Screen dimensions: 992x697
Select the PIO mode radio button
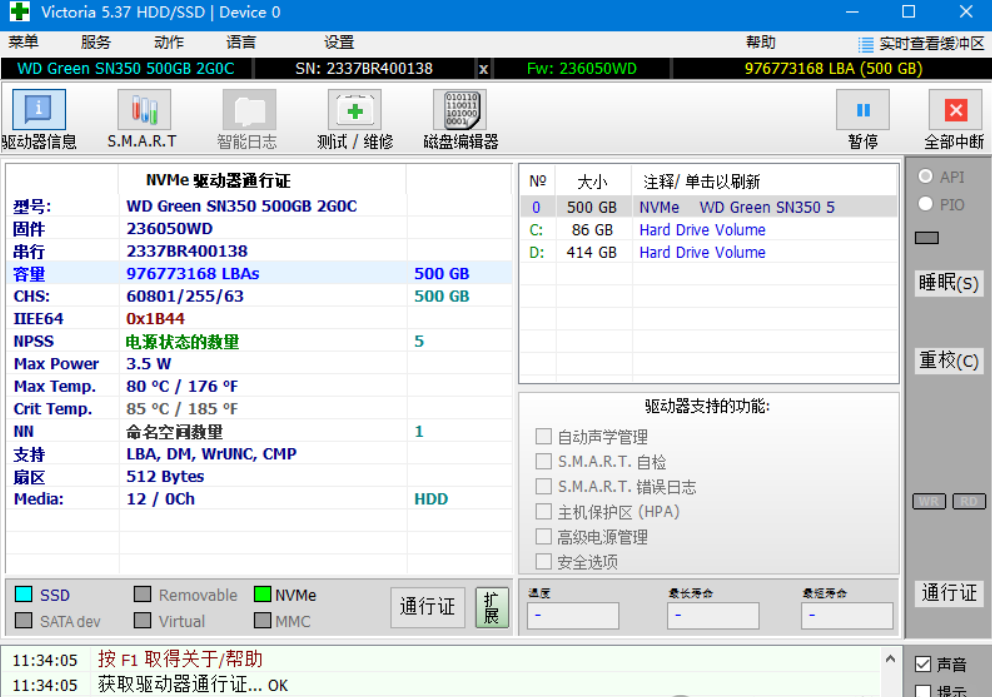tap(927, 203)
